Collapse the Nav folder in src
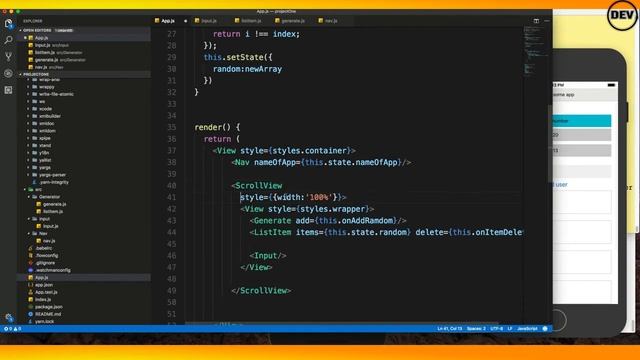 (43, 233)
